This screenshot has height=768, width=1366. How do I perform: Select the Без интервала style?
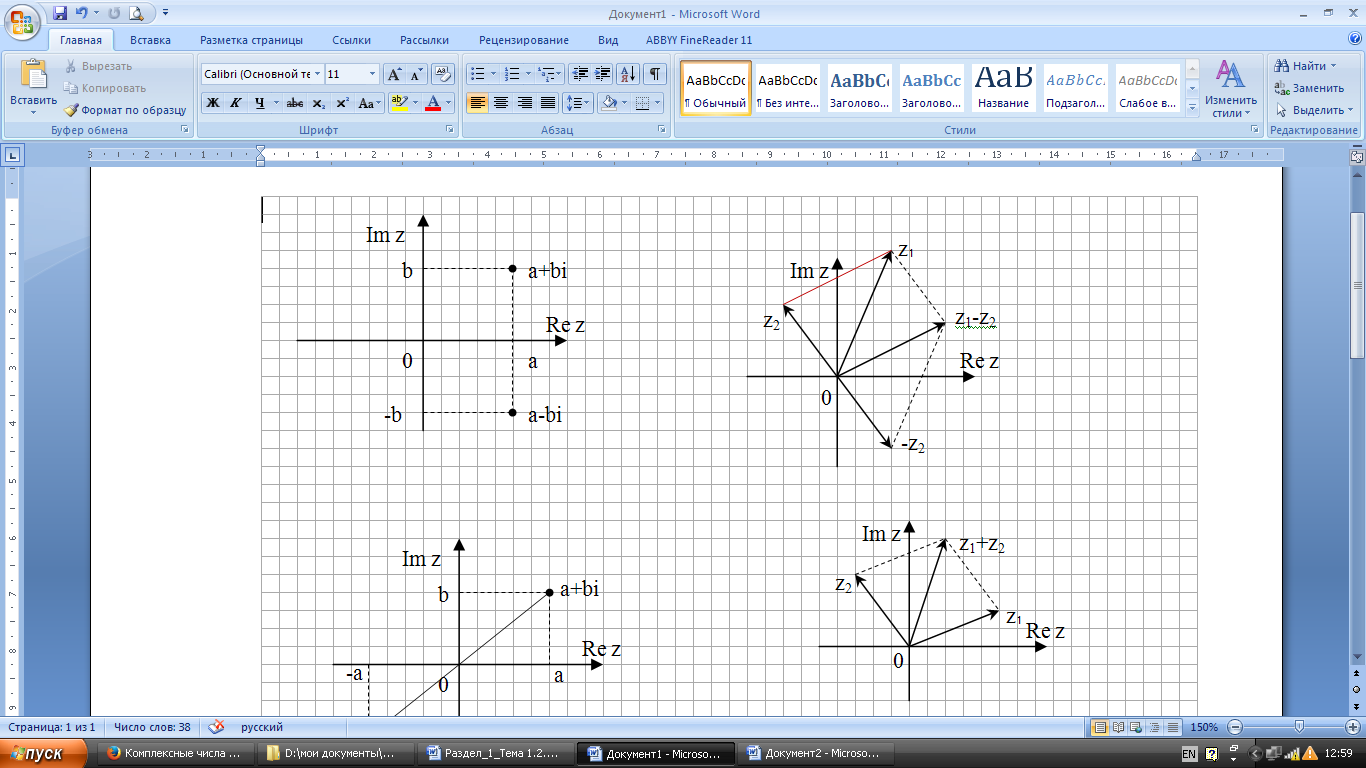point(788,88)
